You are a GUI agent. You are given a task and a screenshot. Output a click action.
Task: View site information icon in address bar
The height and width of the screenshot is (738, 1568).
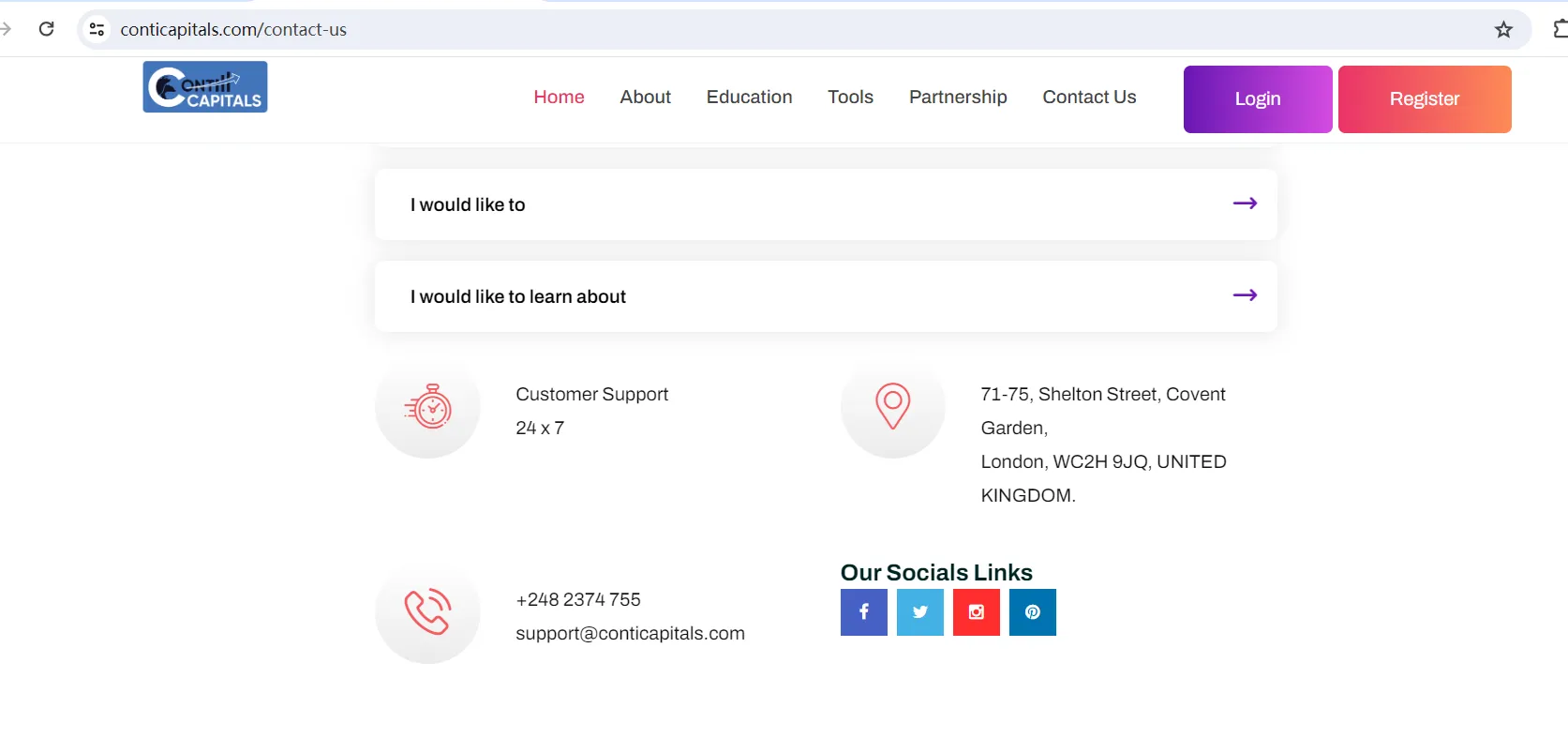coord(97,29)
